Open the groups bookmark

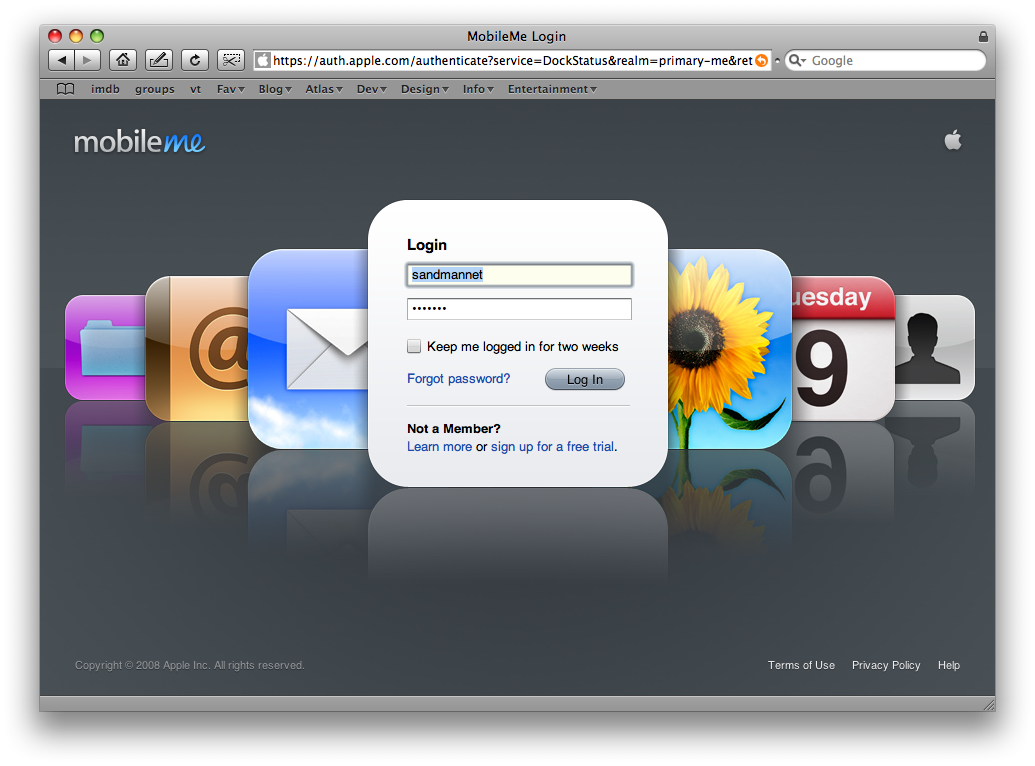tap(155, 89)
